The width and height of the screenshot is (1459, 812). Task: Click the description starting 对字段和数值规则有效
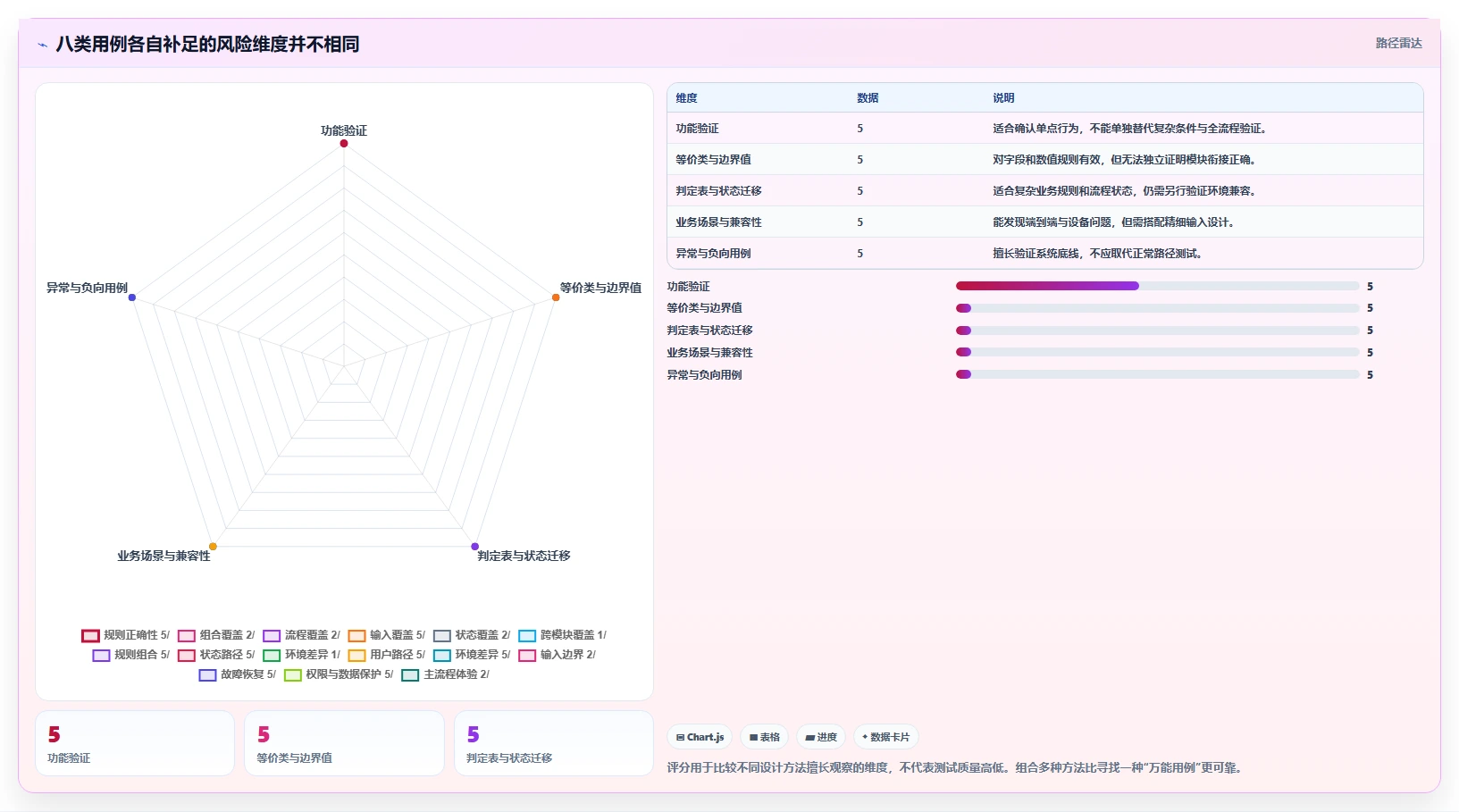pyautogui.click(x=1124, y=160)
